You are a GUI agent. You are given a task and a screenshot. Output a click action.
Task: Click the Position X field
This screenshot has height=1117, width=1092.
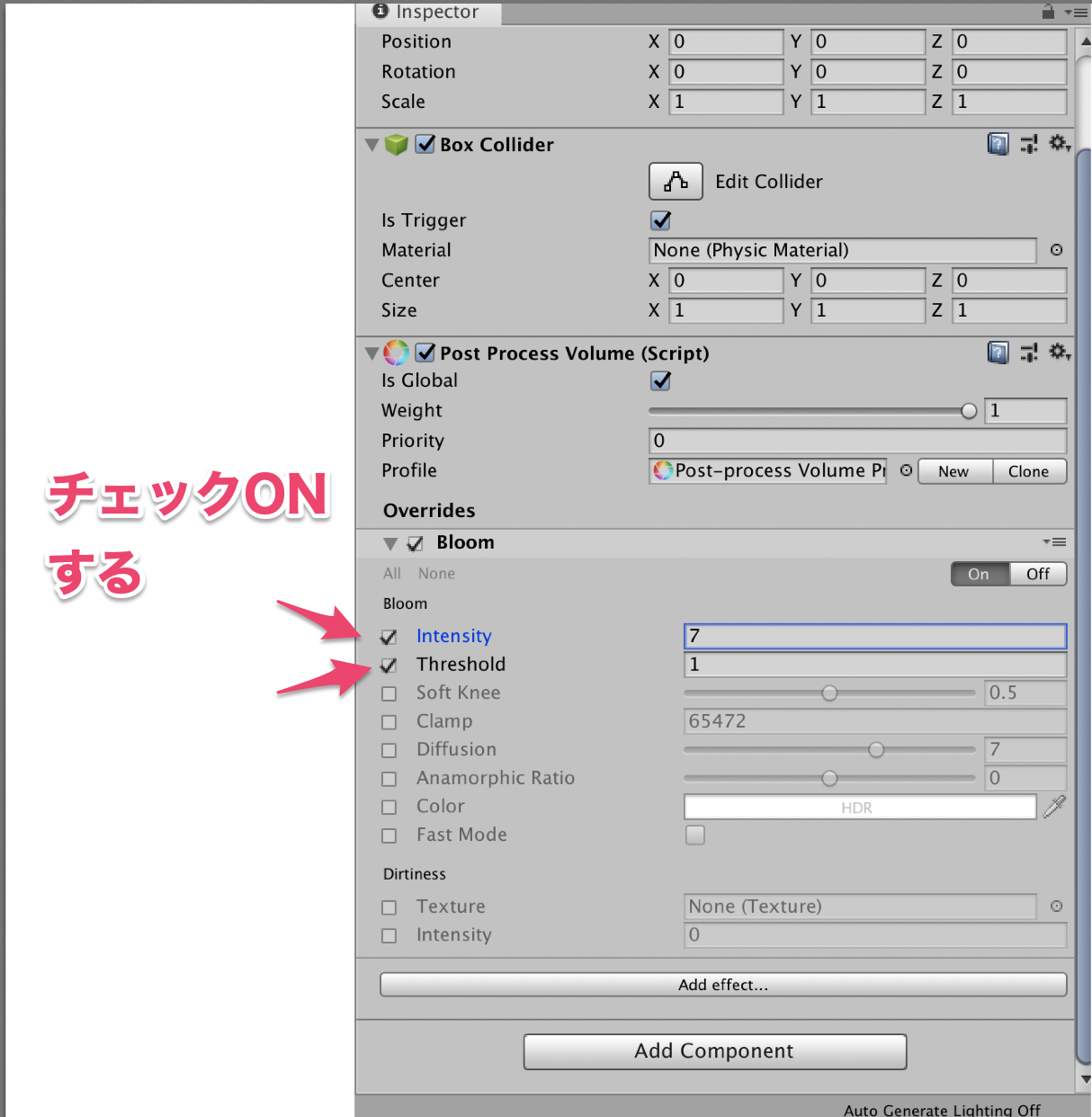(726, 42)
